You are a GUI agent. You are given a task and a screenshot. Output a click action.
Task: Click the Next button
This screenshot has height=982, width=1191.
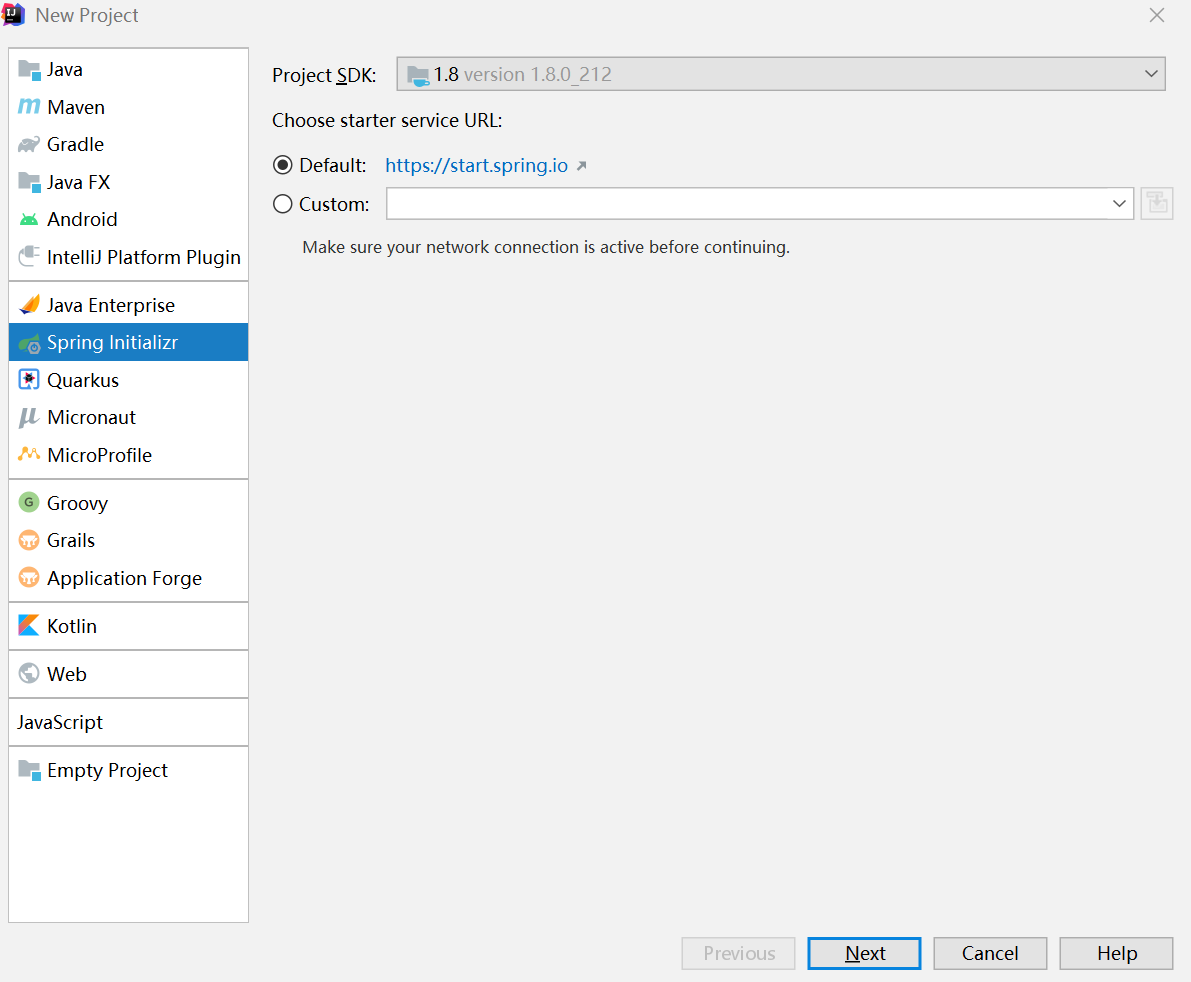coord(864,953)
